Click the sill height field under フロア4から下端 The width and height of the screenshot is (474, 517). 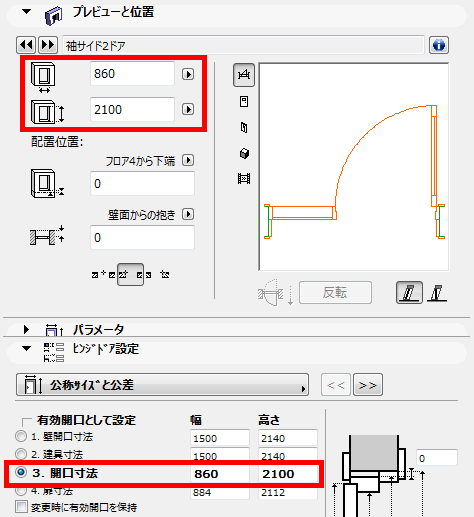142,183
